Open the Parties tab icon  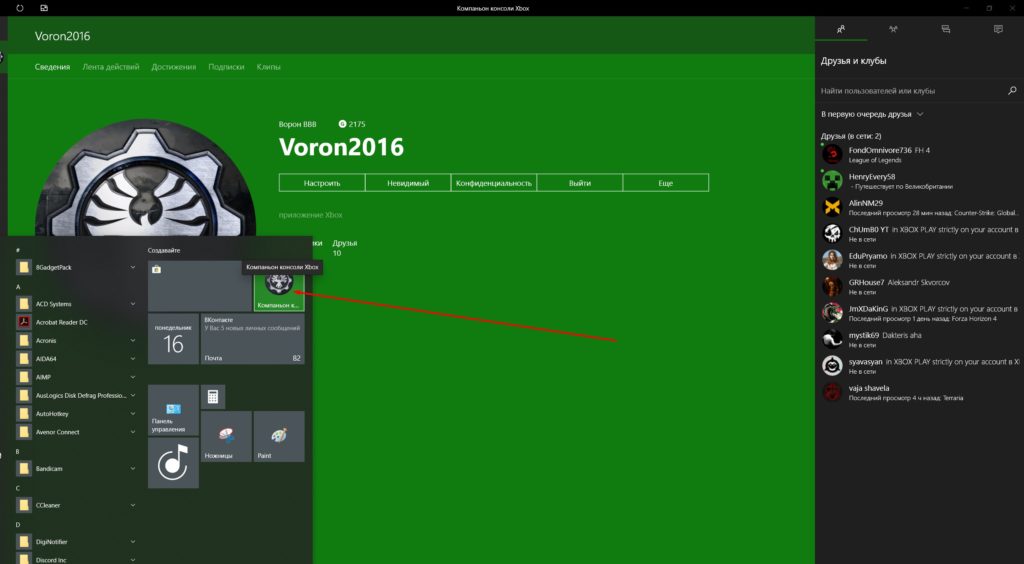[x=893, y=29]
